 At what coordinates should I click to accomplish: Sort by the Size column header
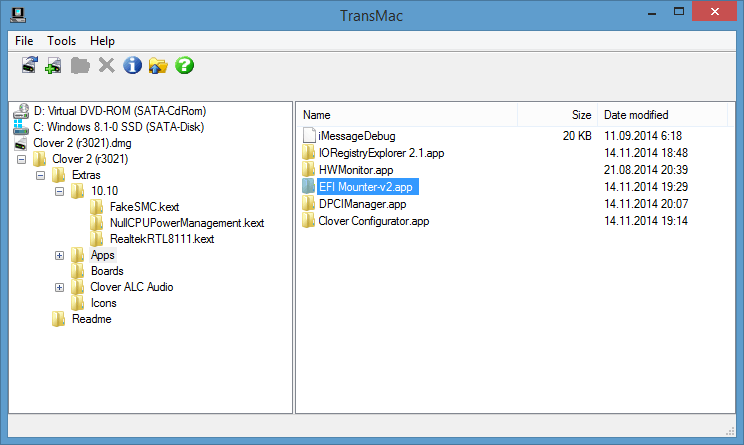pyautogui.click(x=557, y=115)
